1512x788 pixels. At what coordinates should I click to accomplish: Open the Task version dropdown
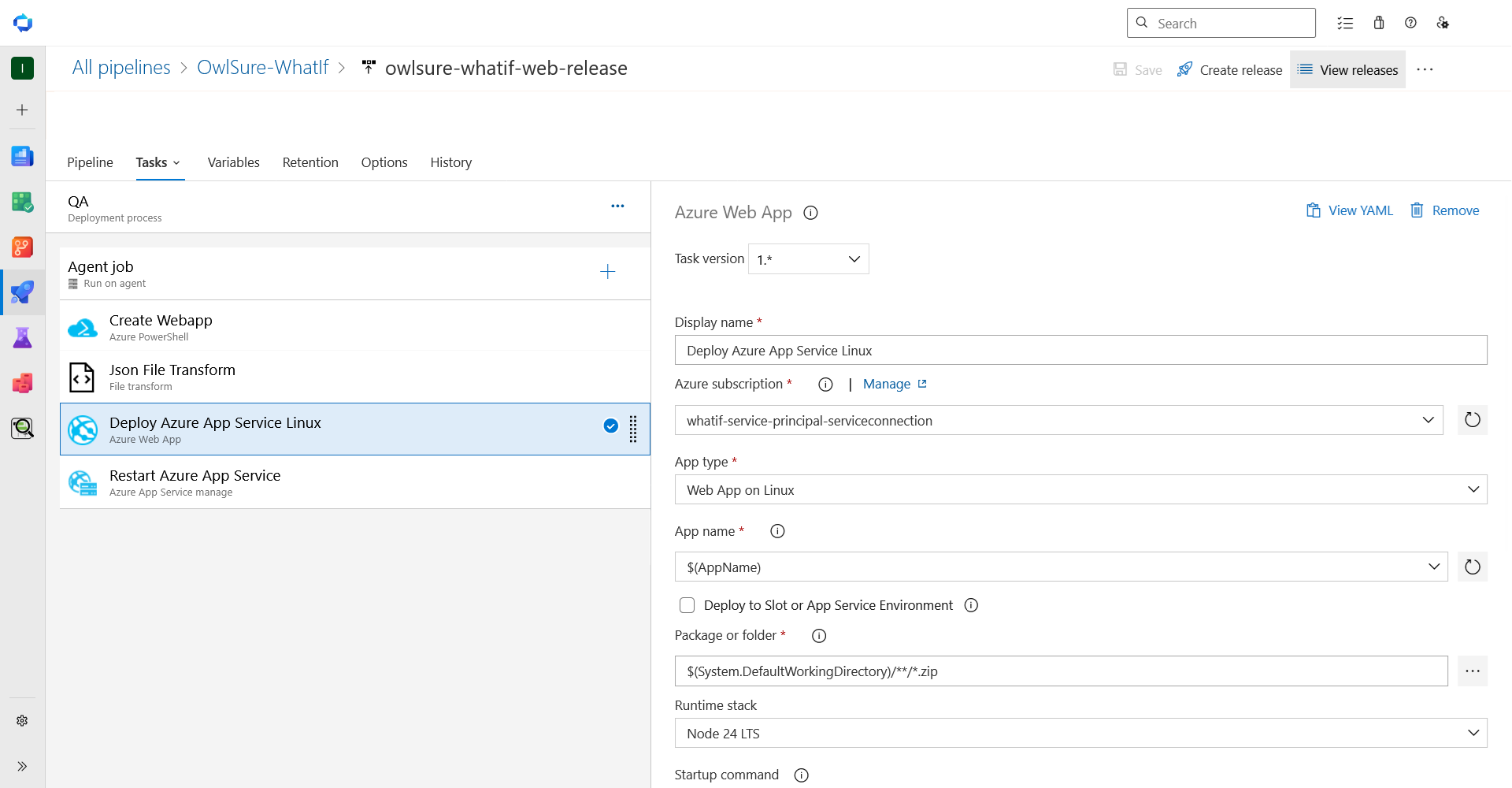(x=809, y=259)
